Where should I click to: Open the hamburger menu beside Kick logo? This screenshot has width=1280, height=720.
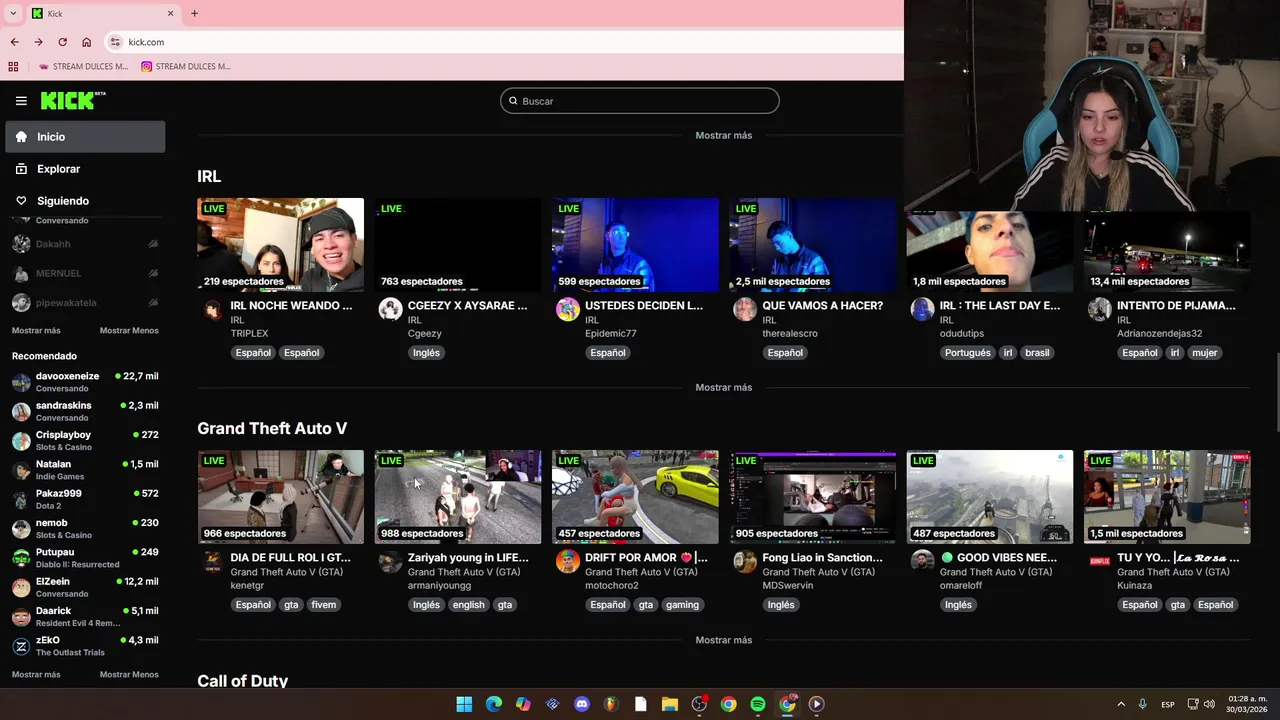(21, 101)
